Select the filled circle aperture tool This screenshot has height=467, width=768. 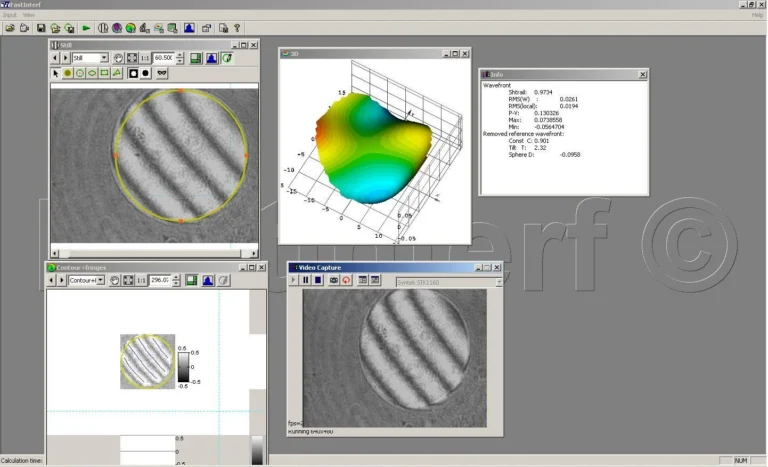click(x=68, y=73)
